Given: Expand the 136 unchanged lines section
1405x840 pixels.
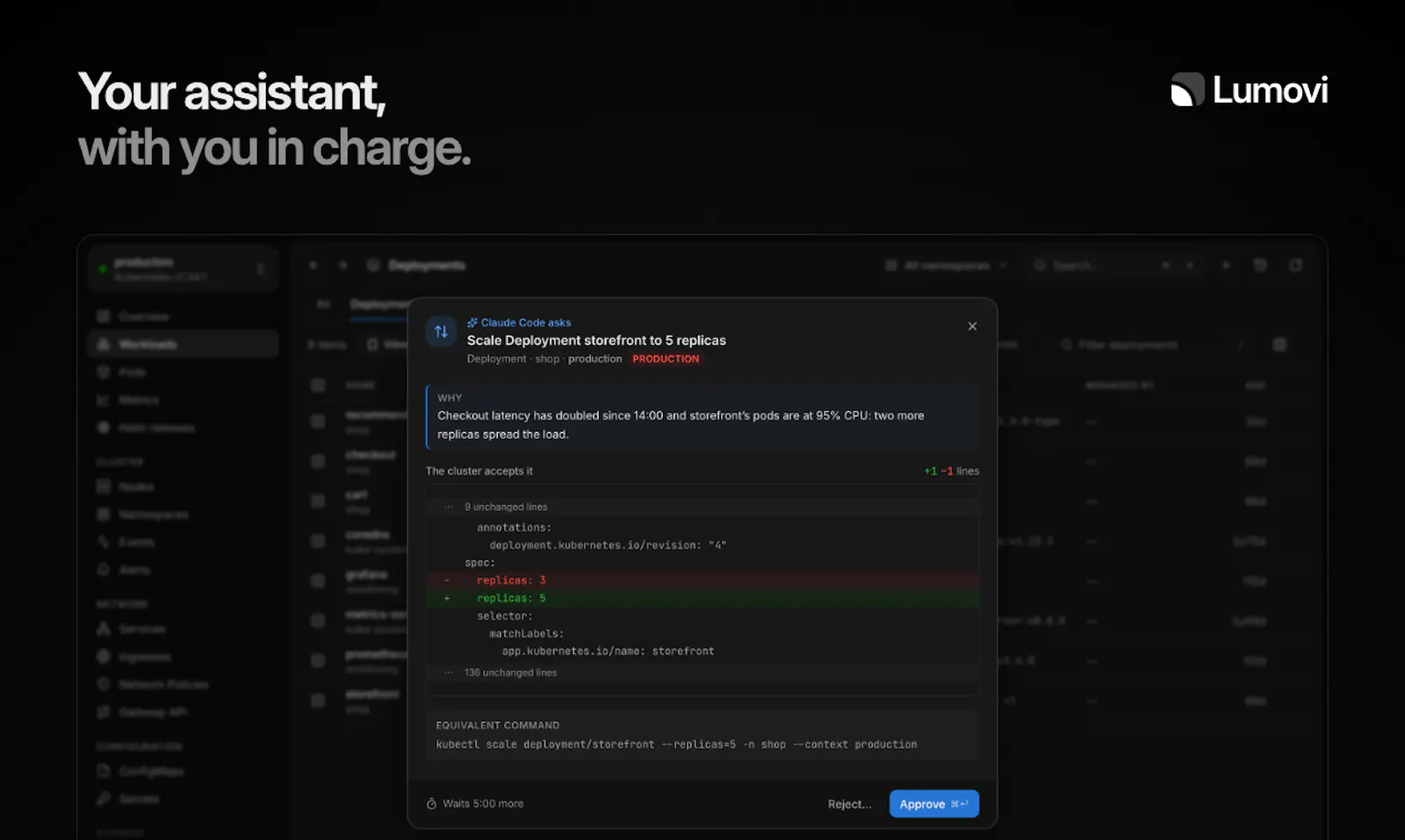Looking at the screenshot, I should [702, 672].
